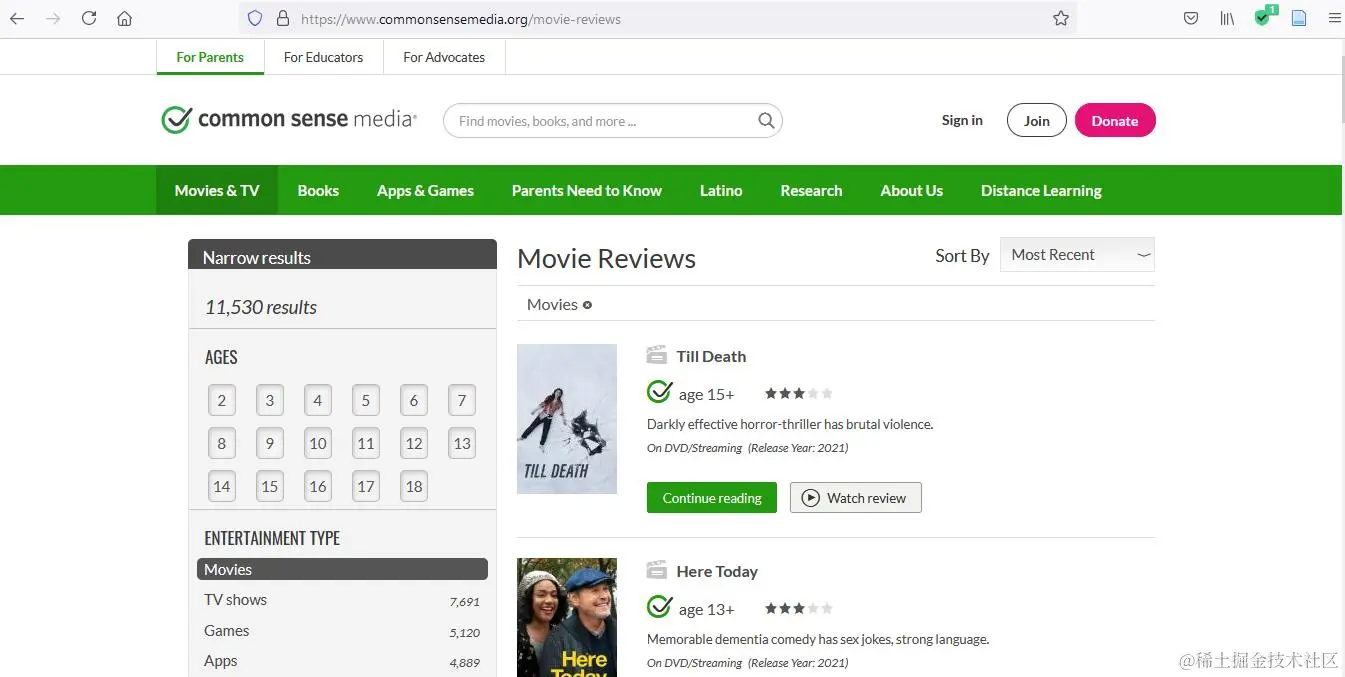The width and height of the screenshot is (1345, 677).
Task: Filter by age 5
Action: coord(366,401)
